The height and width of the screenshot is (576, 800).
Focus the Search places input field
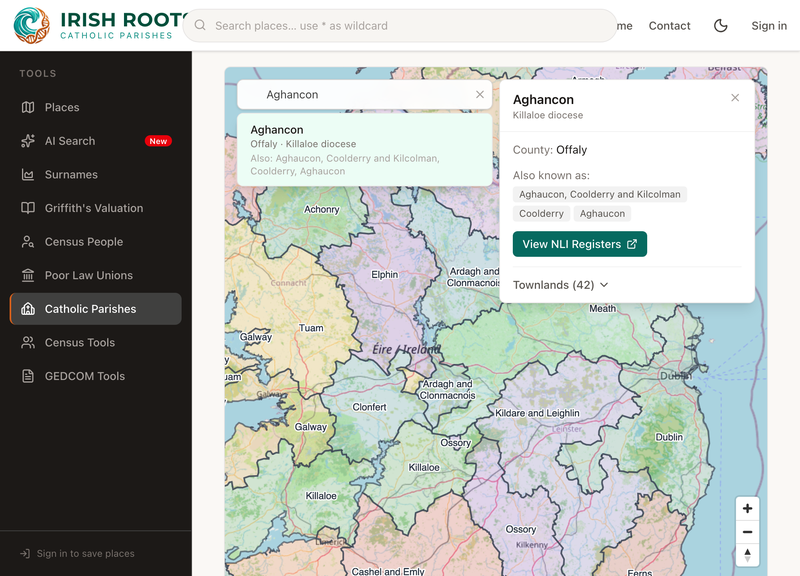(x=400, y=26)
